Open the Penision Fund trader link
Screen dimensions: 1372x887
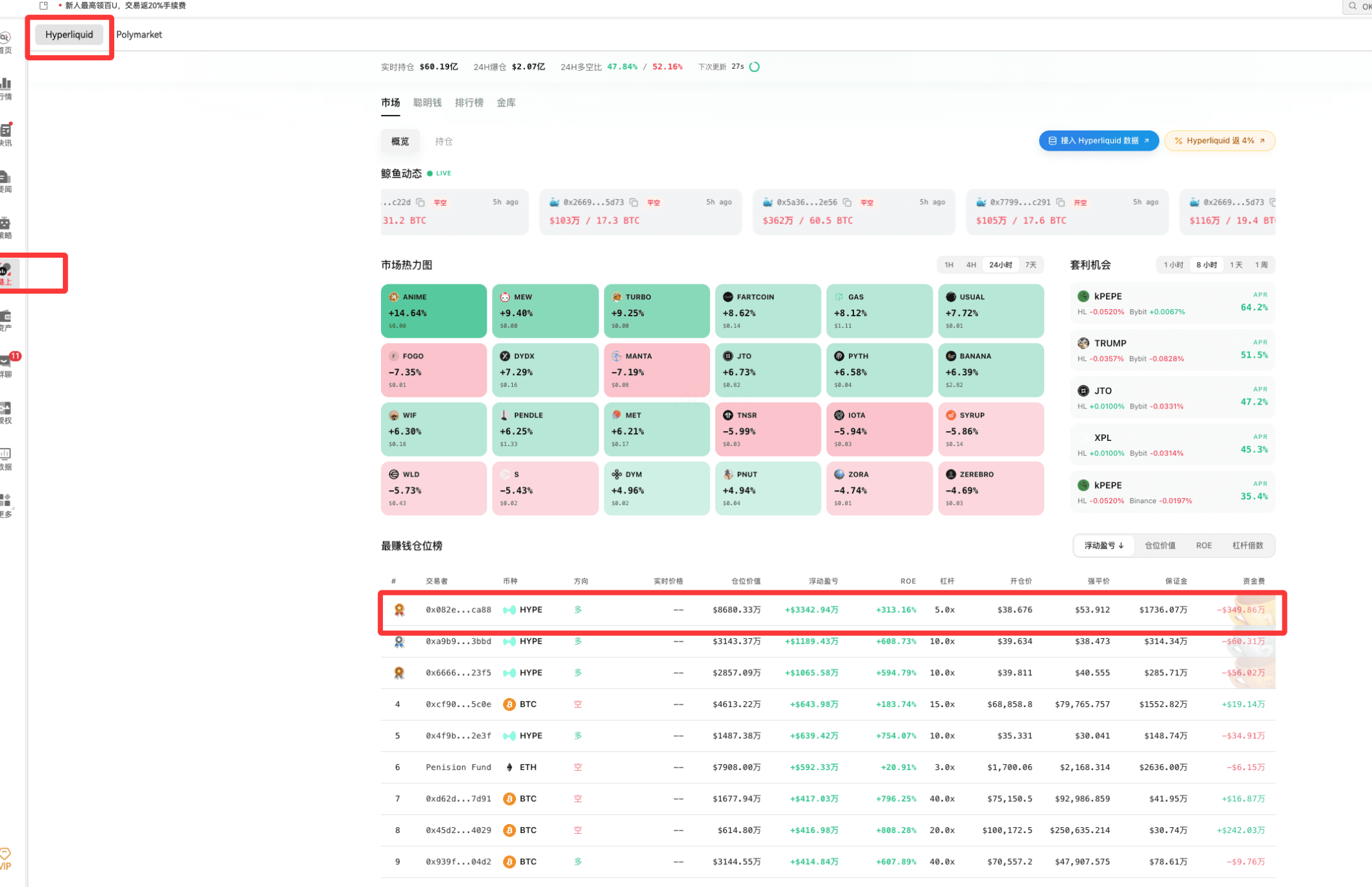(458, 768)
